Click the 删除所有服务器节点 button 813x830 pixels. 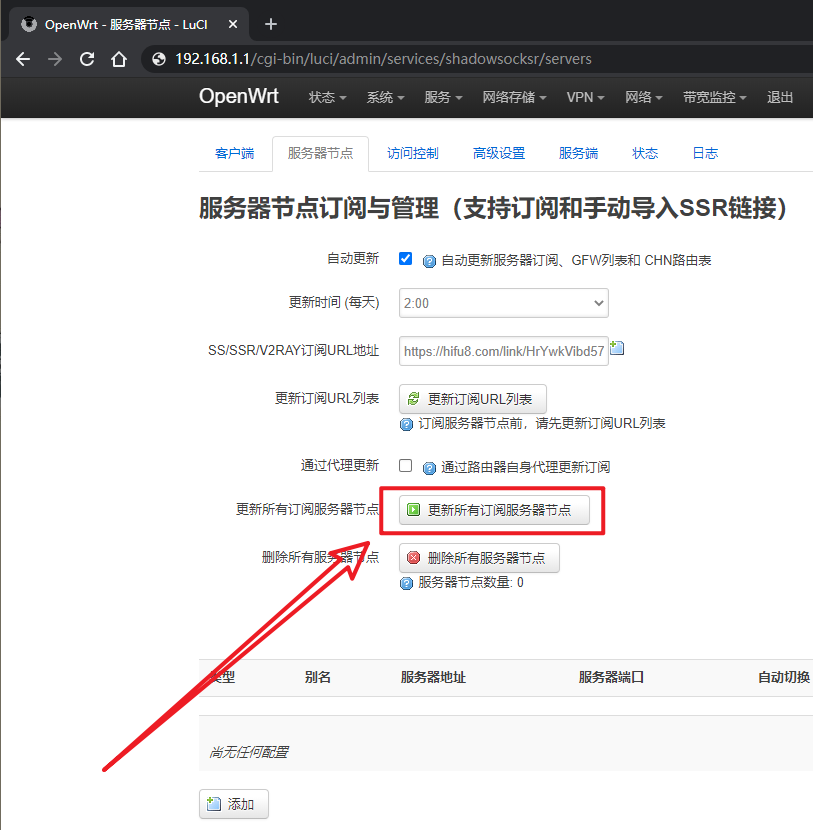click(479, 558)
